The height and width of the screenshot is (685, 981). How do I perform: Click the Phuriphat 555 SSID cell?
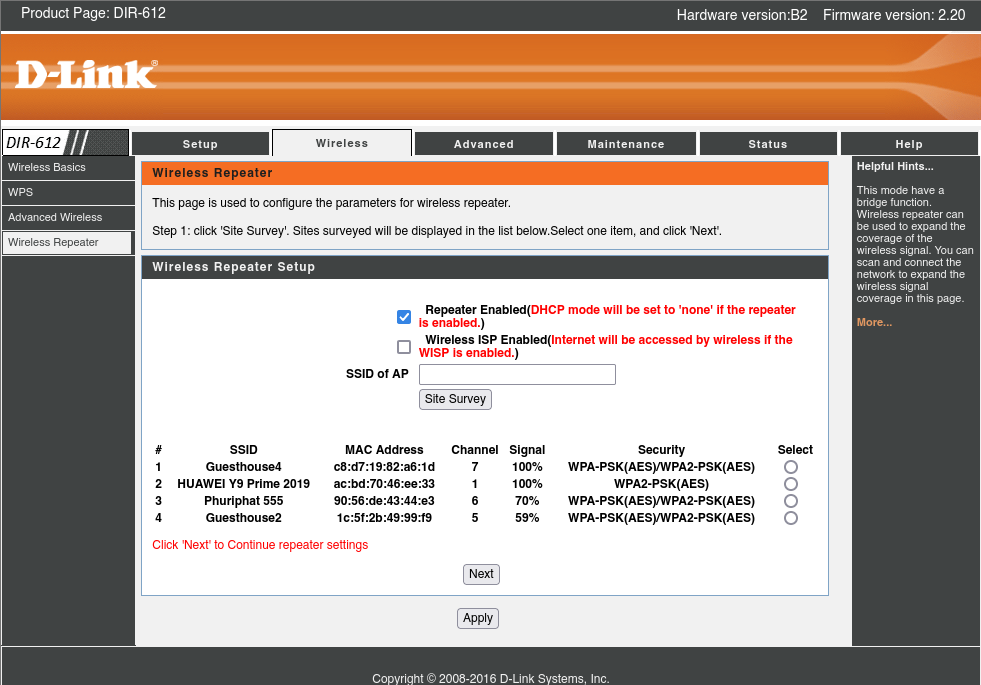243,500
